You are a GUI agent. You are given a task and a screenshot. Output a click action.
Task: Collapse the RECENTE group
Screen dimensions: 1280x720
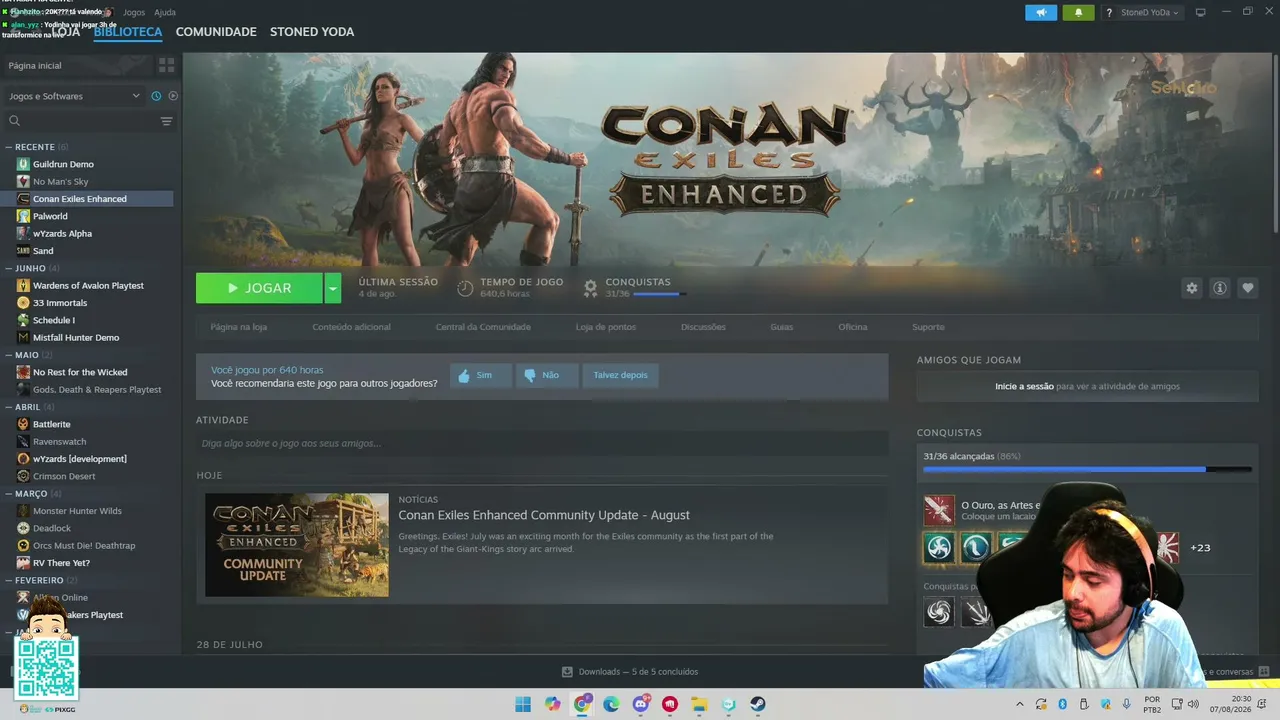click(x=37, y=147)
